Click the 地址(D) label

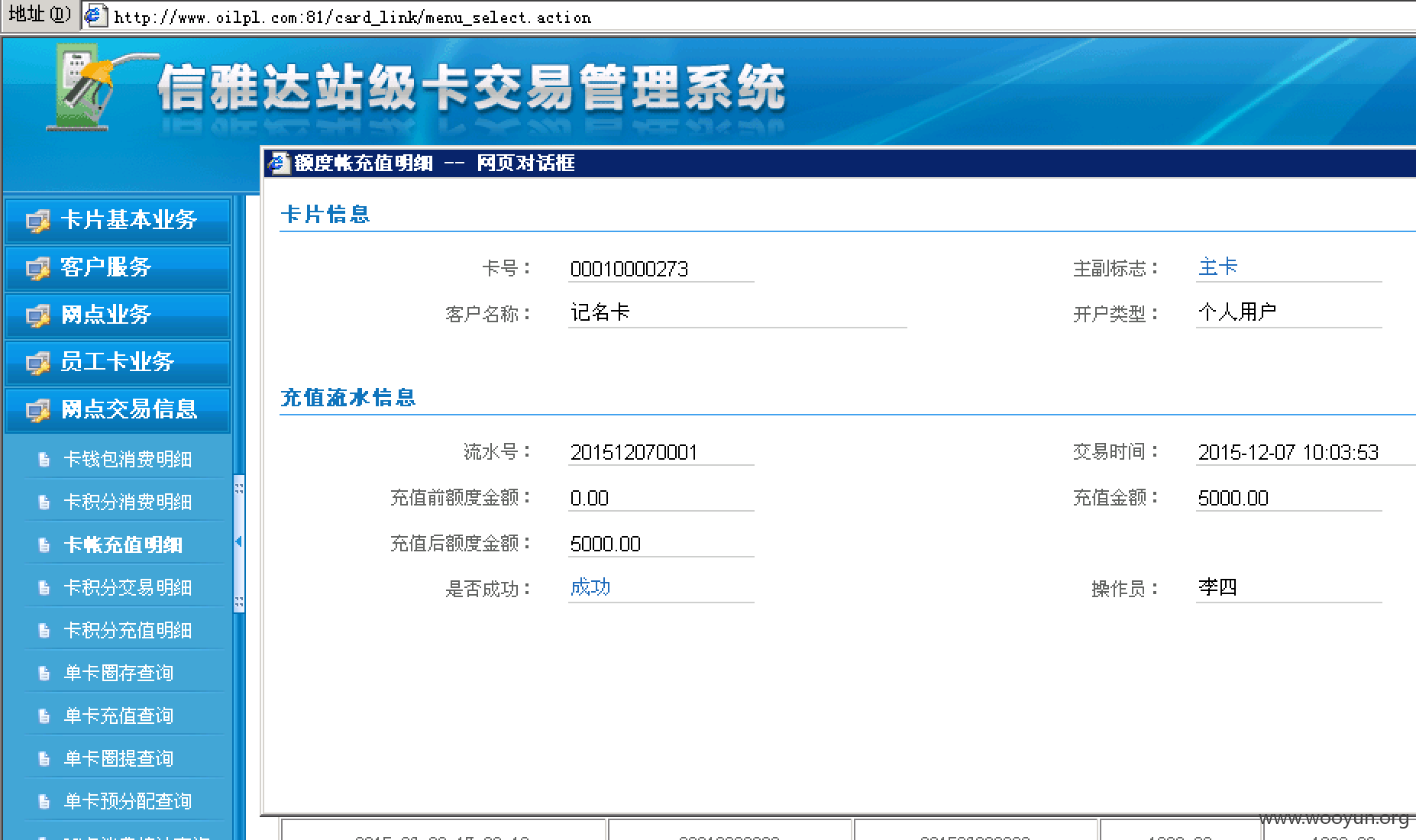coord(40,15)
